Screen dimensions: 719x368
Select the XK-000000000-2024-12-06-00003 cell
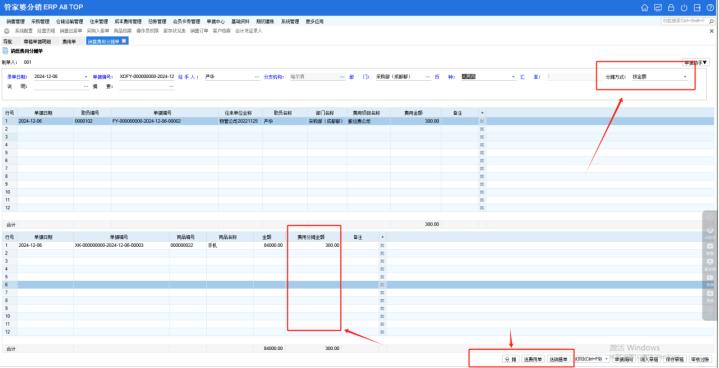pos(121,245)
